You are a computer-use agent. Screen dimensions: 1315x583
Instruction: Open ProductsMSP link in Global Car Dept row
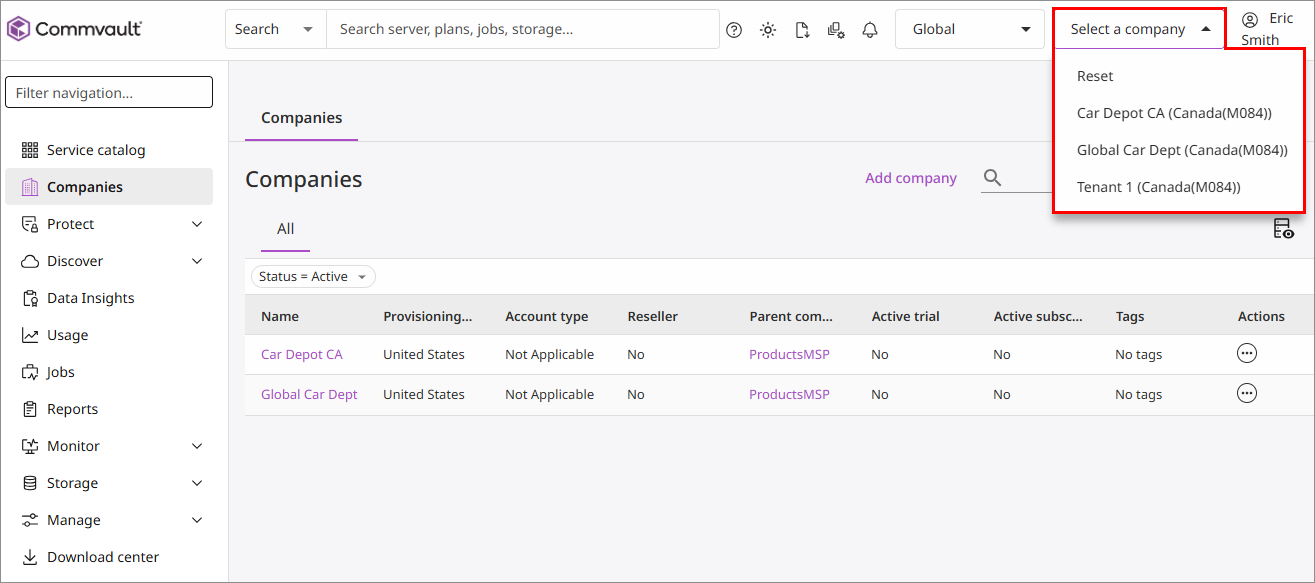click(x=789, y=394)
